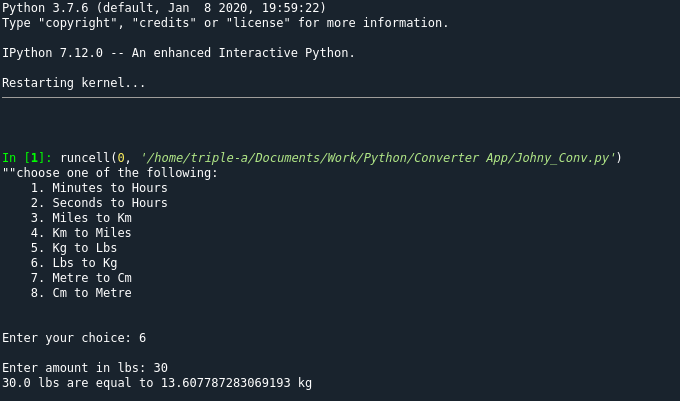This screenshot has height=401, width=680.
Task: Click the "Restarting kernel..." message
Action: pos(74,83)
